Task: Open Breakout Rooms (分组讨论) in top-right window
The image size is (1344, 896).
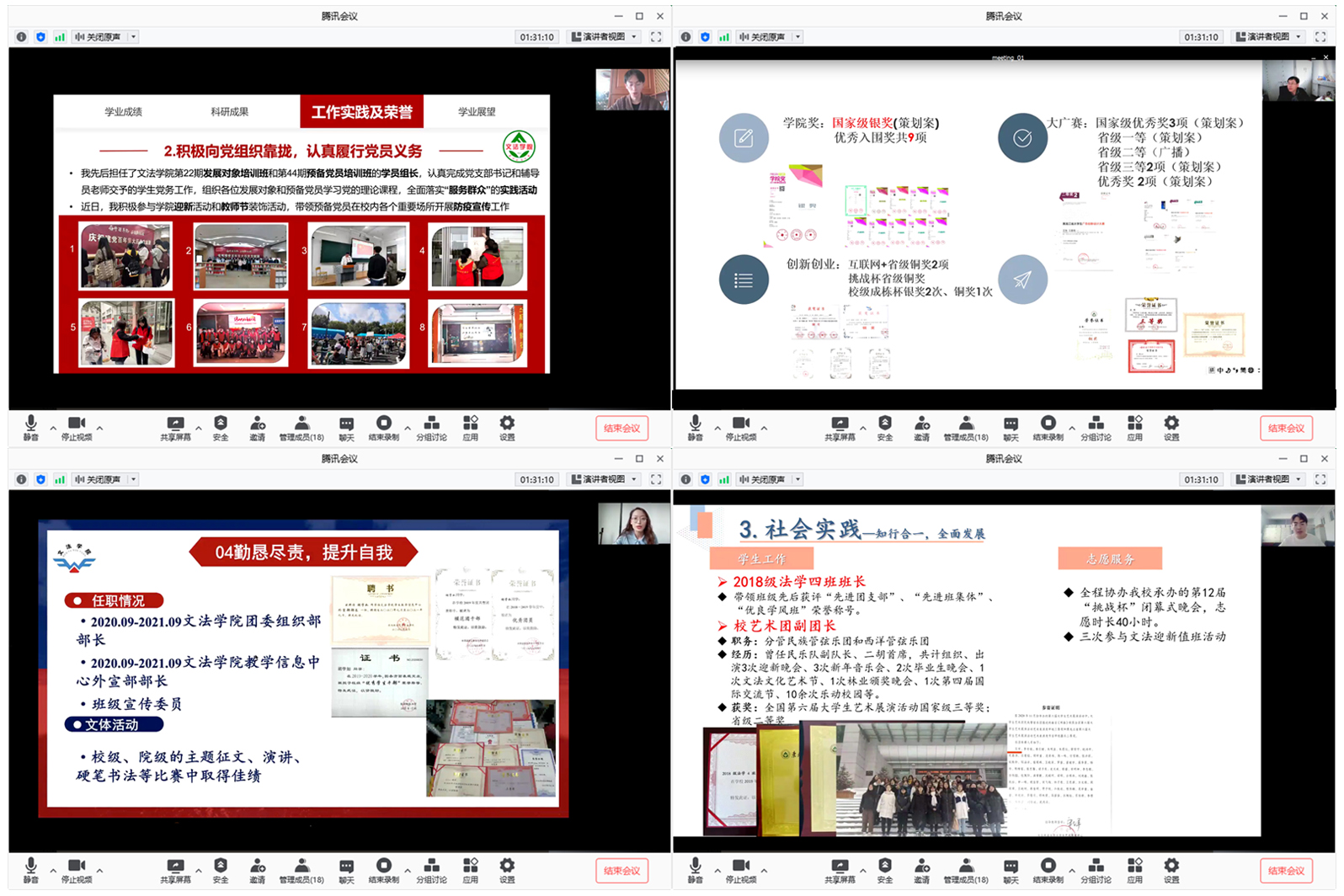Action: [x=1096, y=427]
